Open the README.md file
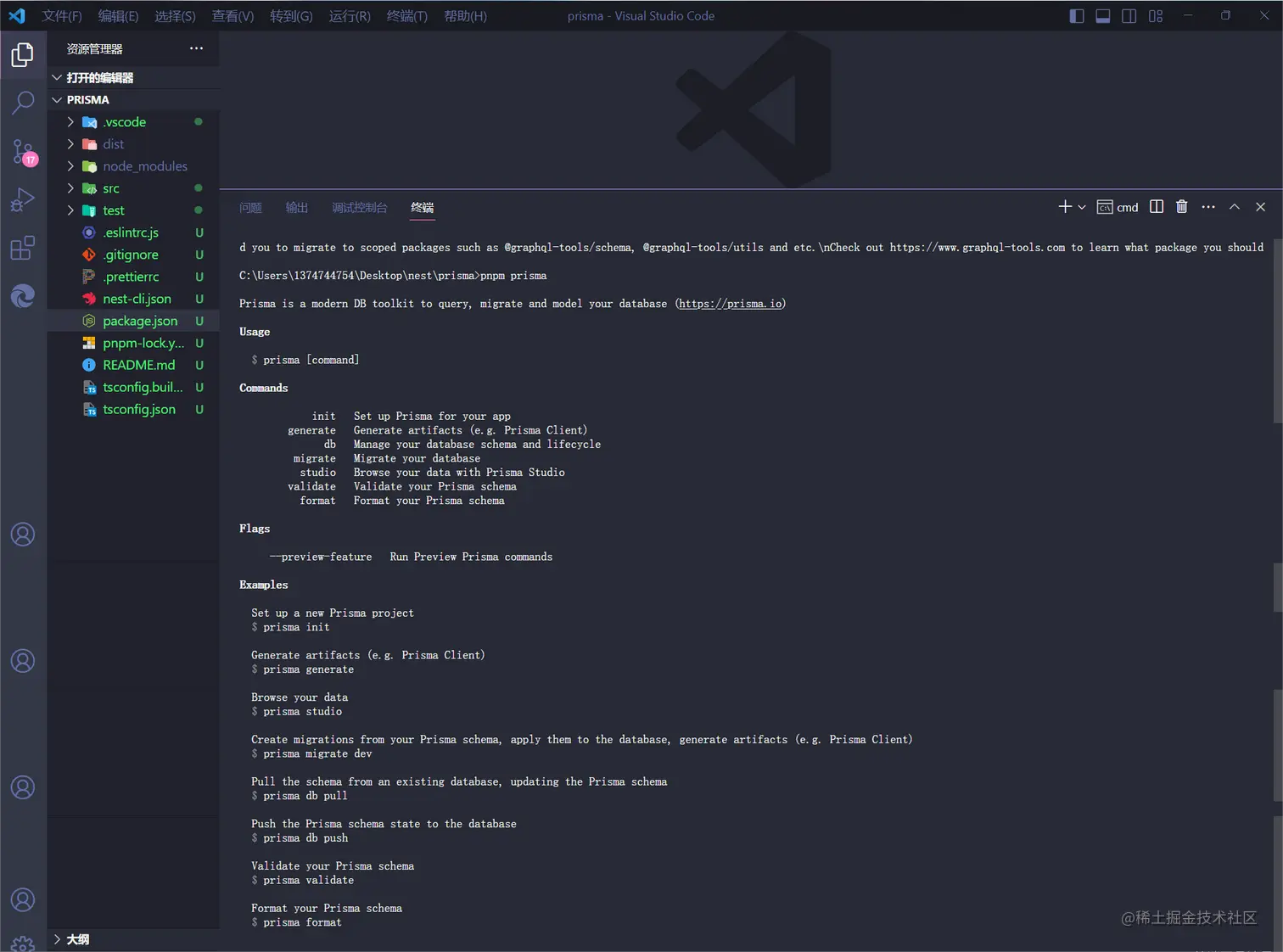Viewport: 1283px width, 952px height. point(133,365)
